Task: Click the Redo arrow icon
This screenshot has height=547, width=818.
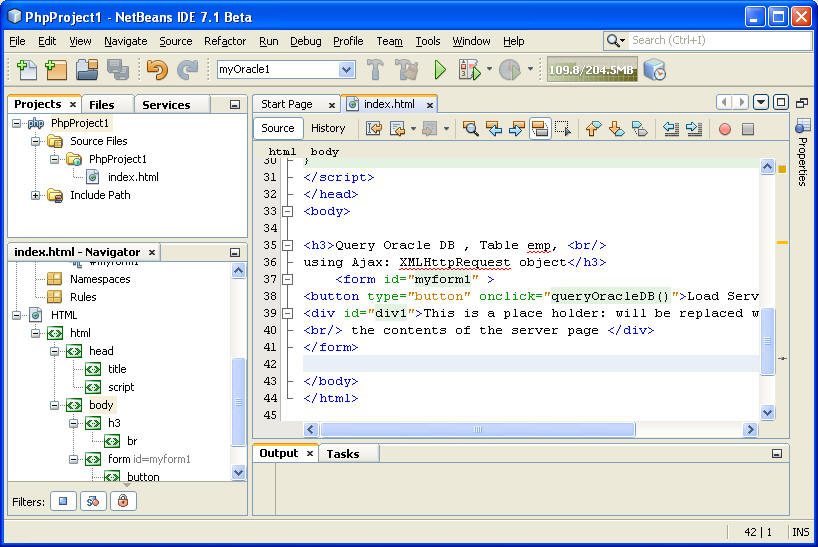Action: (187, 69)
